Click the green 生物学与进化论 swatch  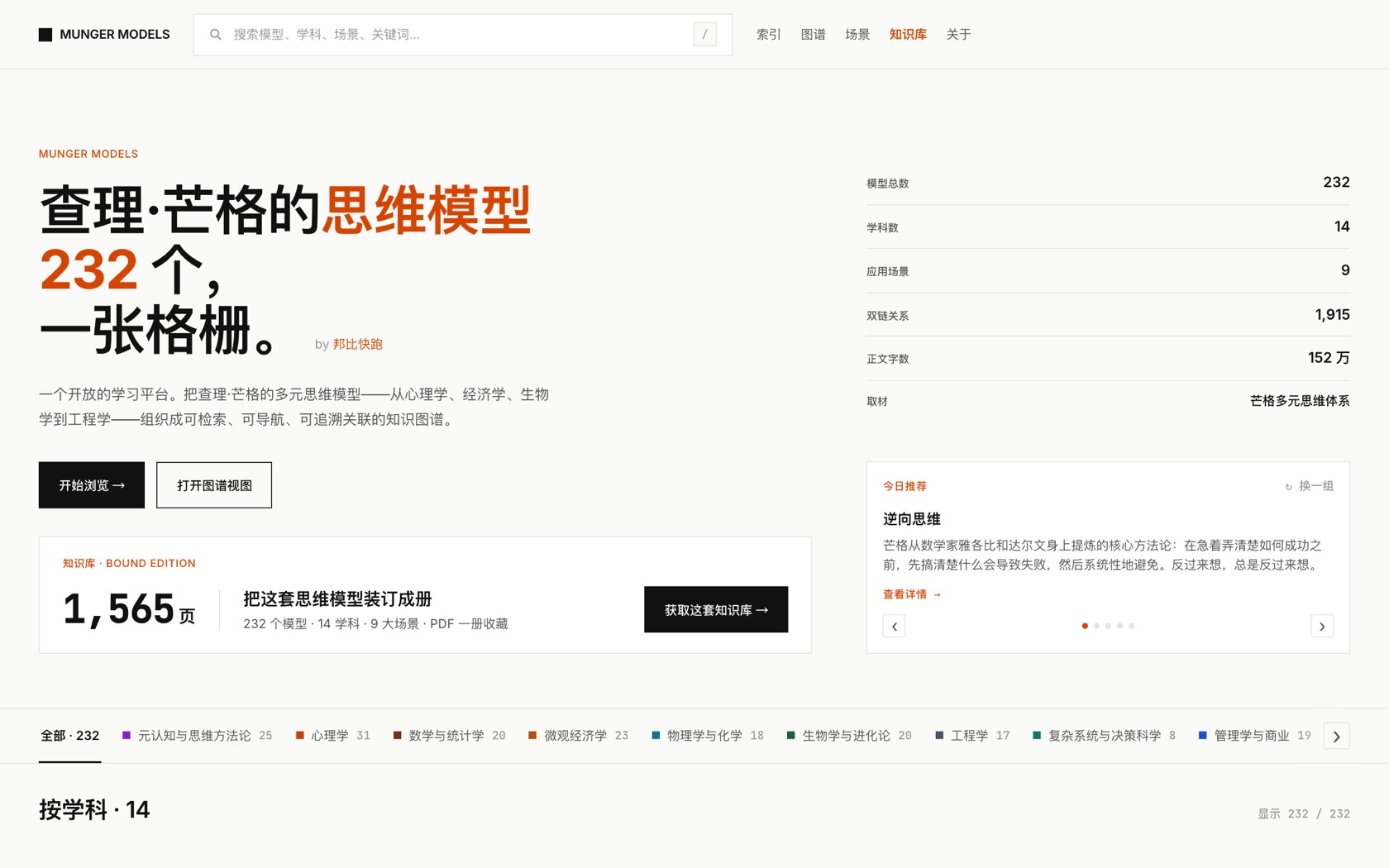[790, 735]
